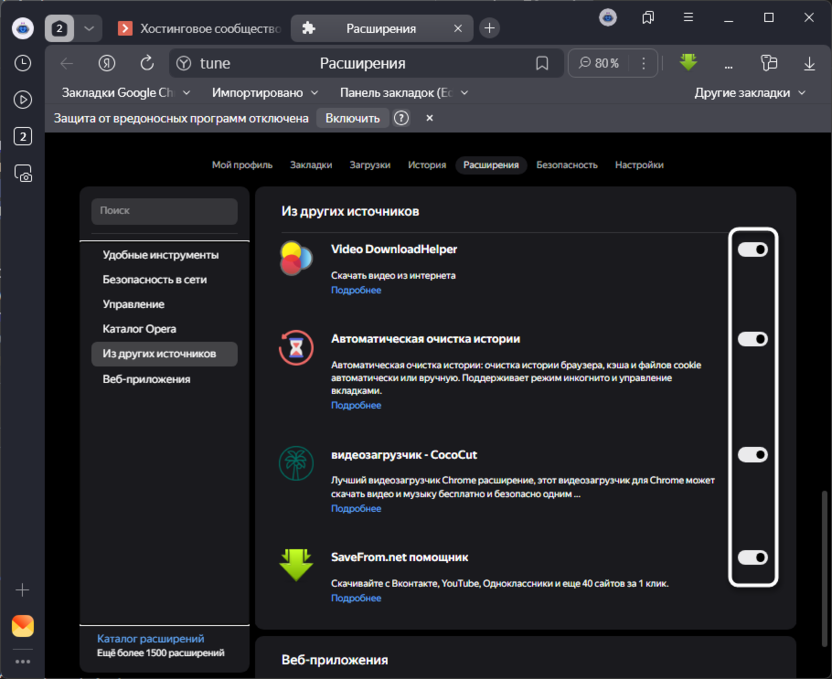Toggle the Video DownloadHelper extension switch
This screenshot has height=679, width=832.
point(753,249)
